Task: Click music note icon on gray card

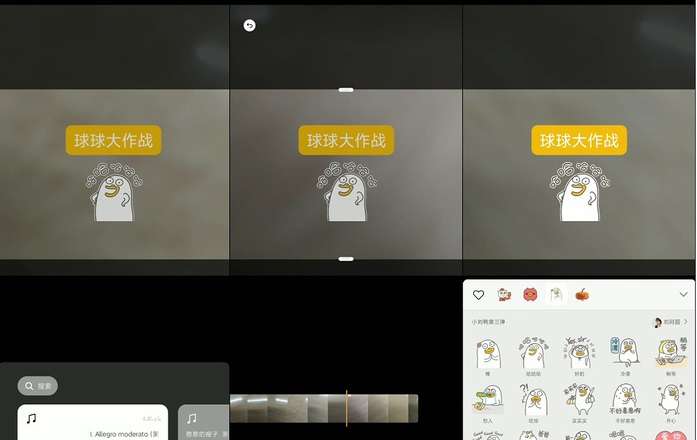Action: 191,418
